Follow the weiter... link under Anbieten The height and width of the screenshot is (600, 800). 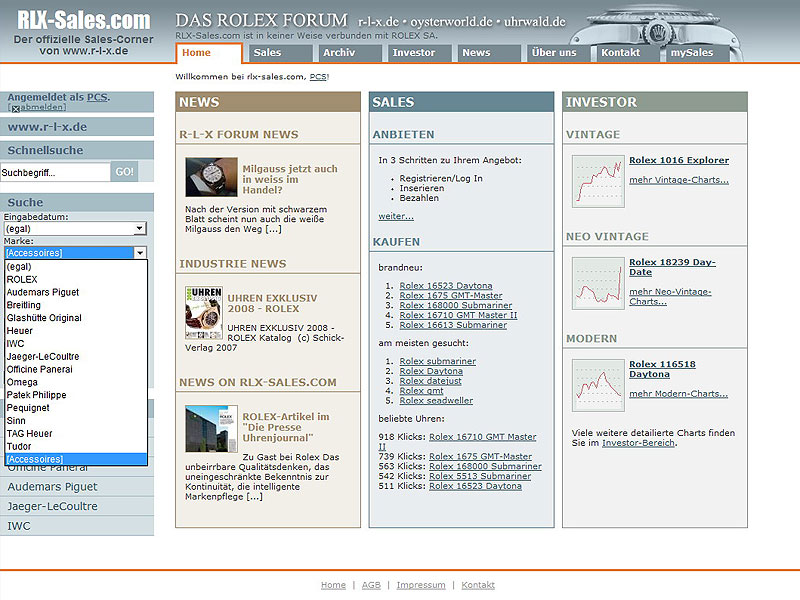pyautogui.click(x=396, y=216)
